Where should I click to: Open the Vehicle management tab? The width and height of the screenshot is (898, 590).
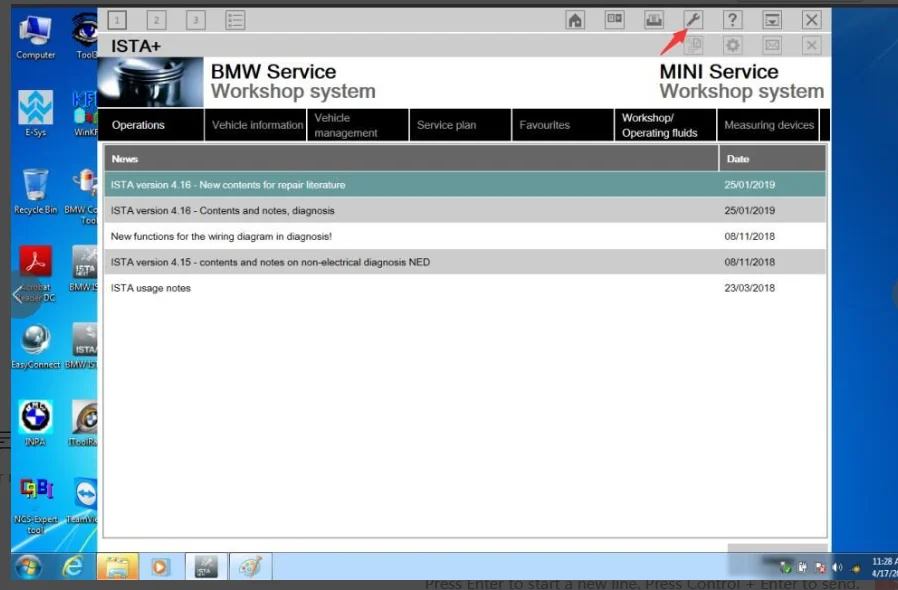358,125
